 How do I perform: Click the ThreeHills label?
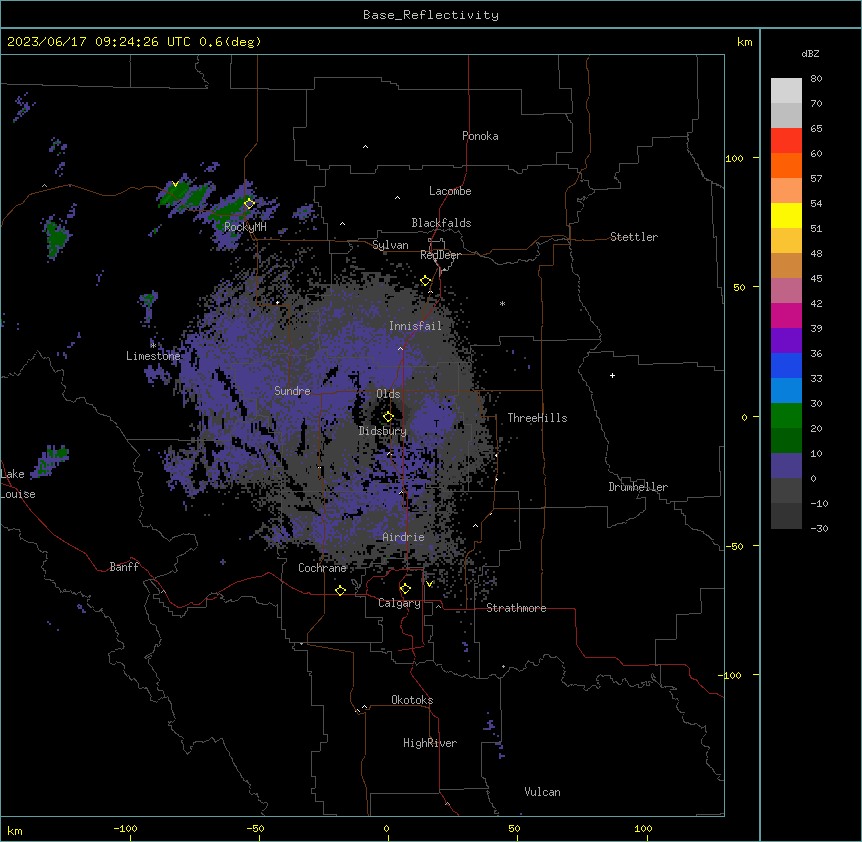pyautogui.click(x=538, y=418)
